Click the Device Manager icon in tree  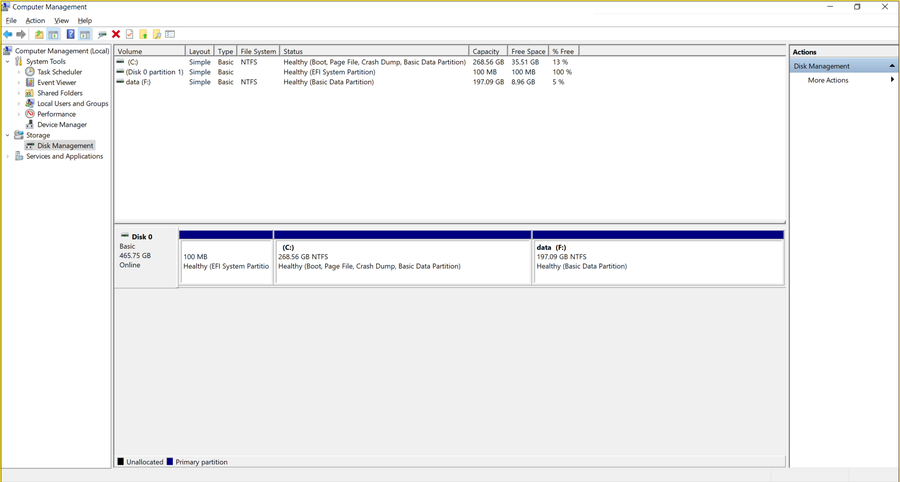click(30, 125)
